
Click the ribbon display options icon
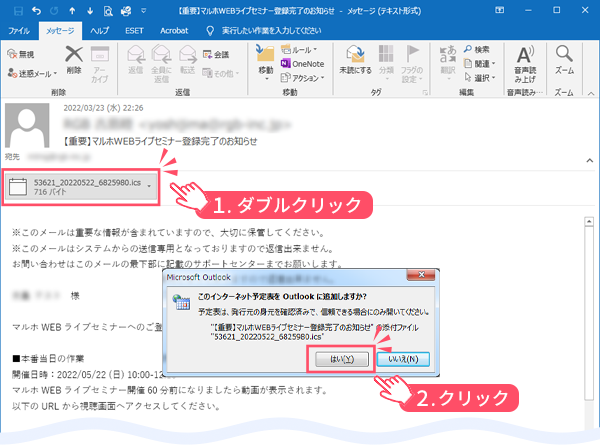pyautogui.click(x=499, y=10)
